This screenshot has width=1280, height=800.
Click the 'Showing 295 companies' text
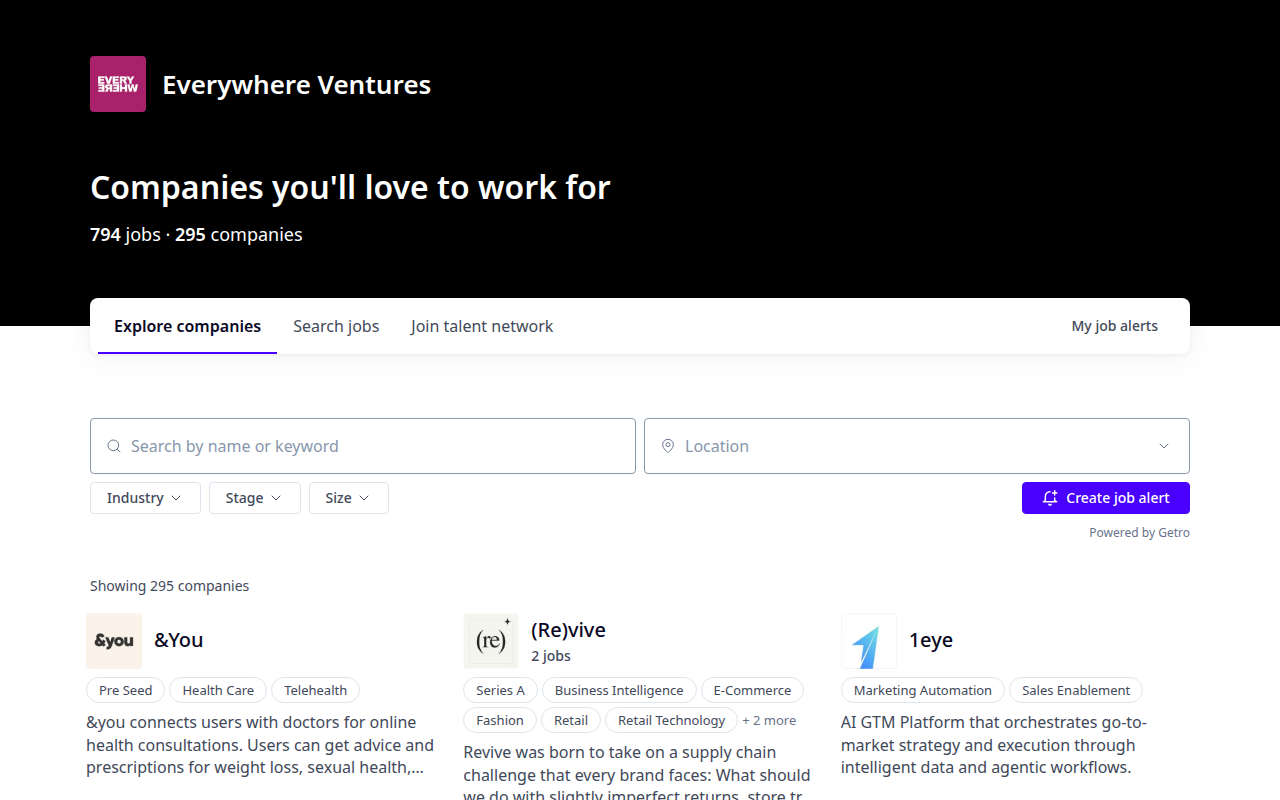[x=170, y=586]
